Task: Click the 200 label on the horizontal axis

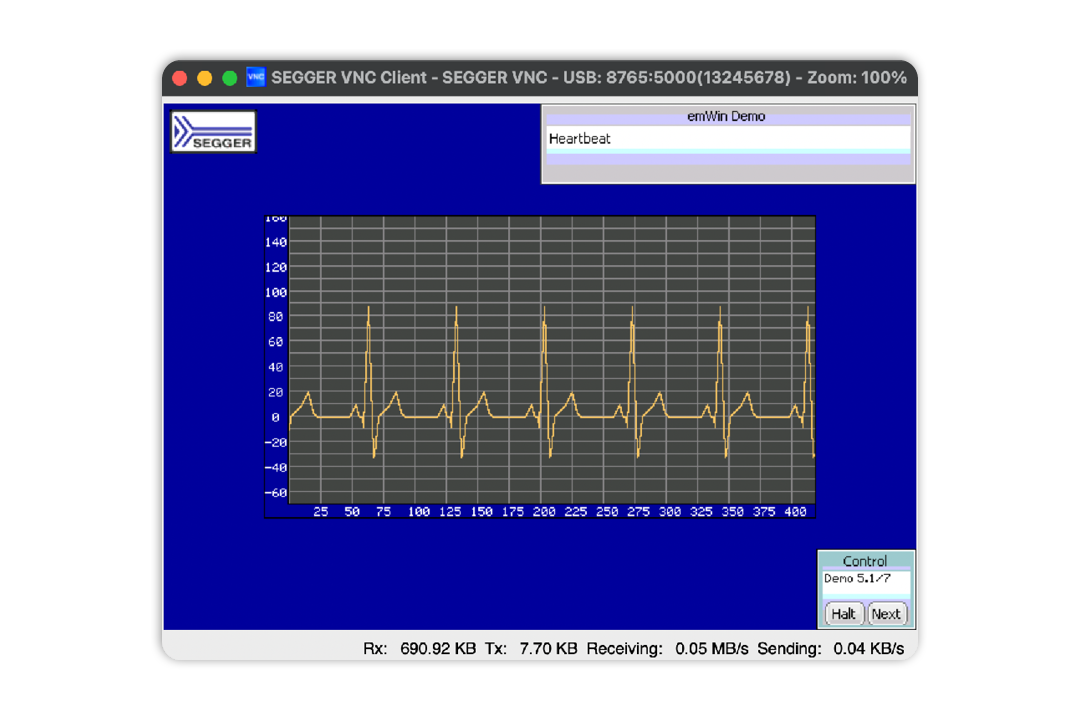Action: click(545, 511)
